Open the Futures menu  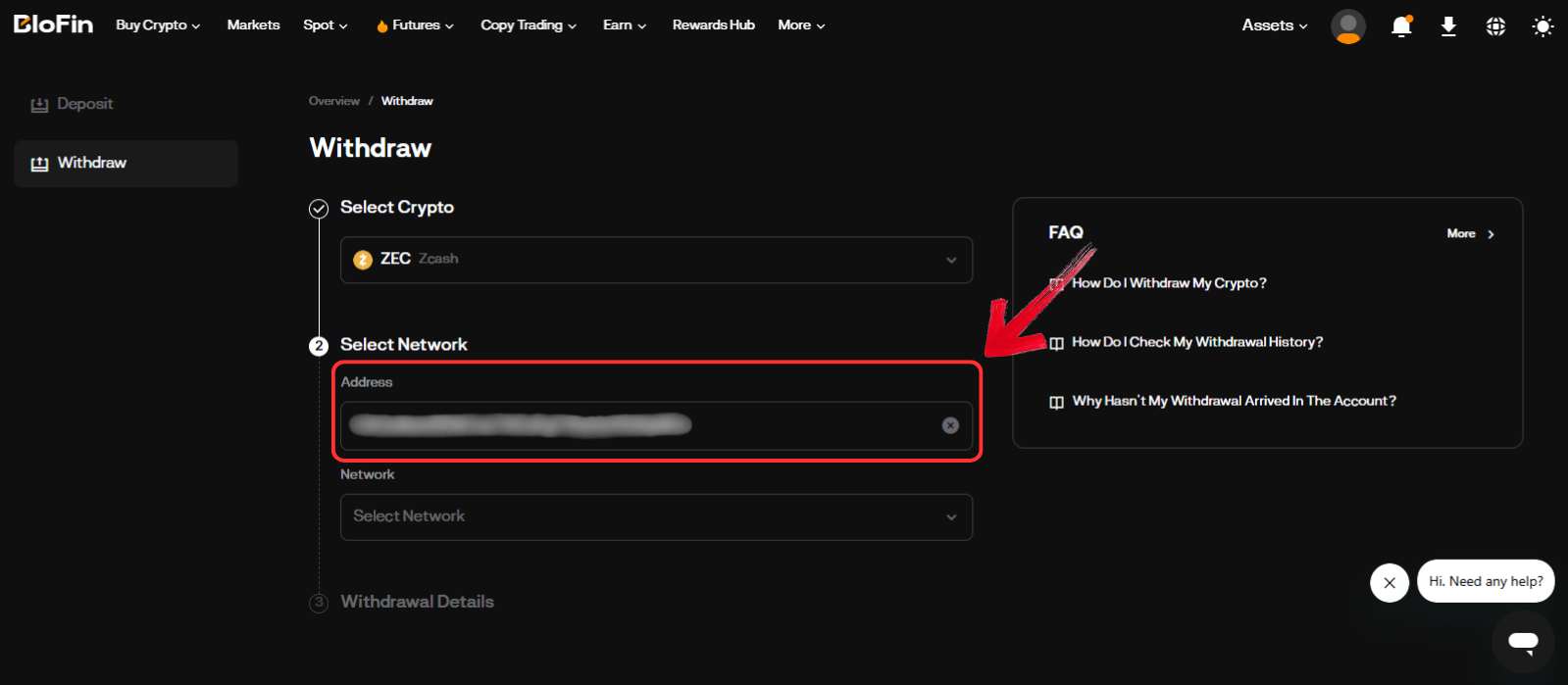click(x=416, y=25)
